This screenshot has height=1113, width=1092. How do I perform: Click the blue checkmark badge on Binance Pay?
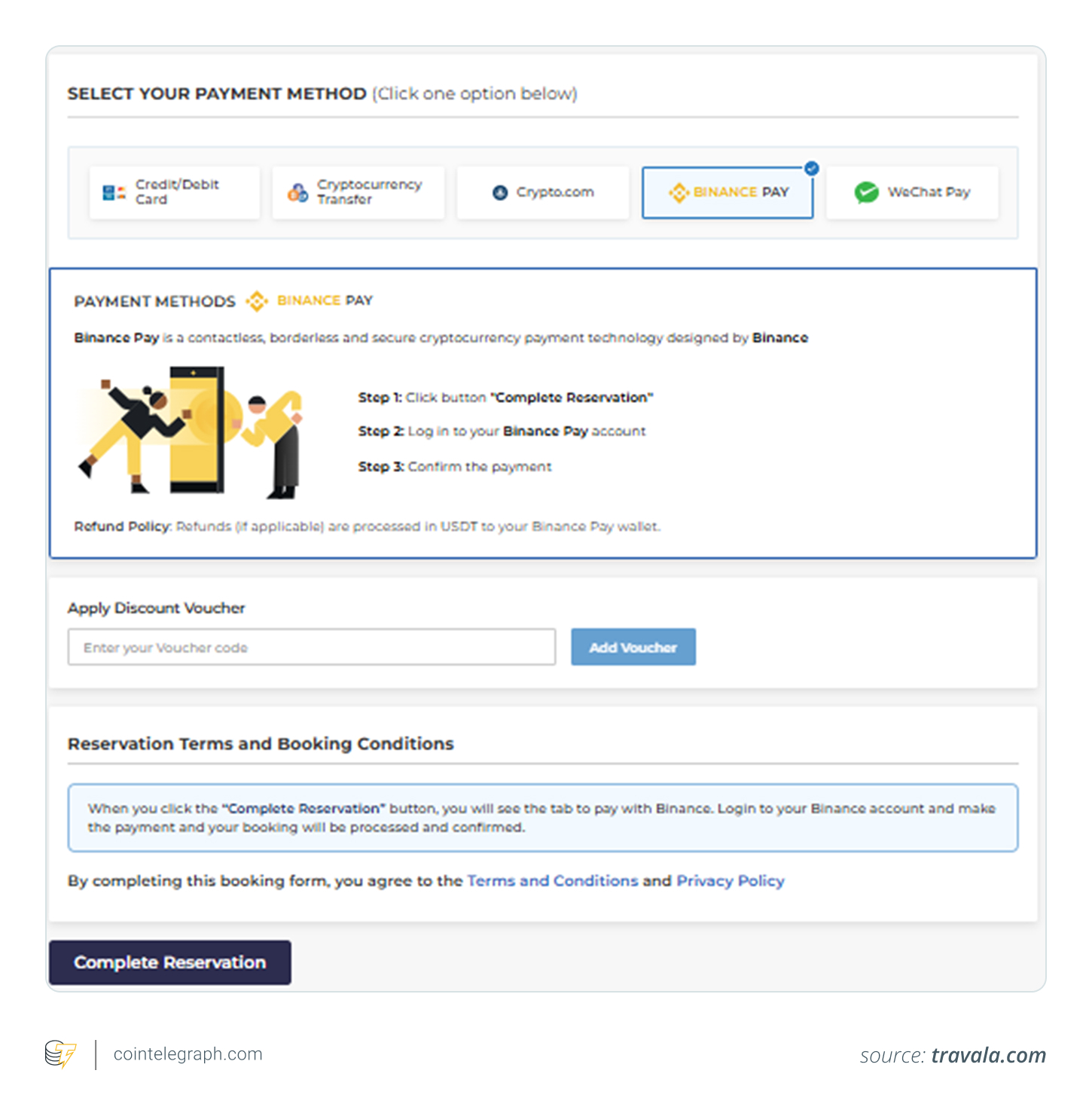coord(811,169)
